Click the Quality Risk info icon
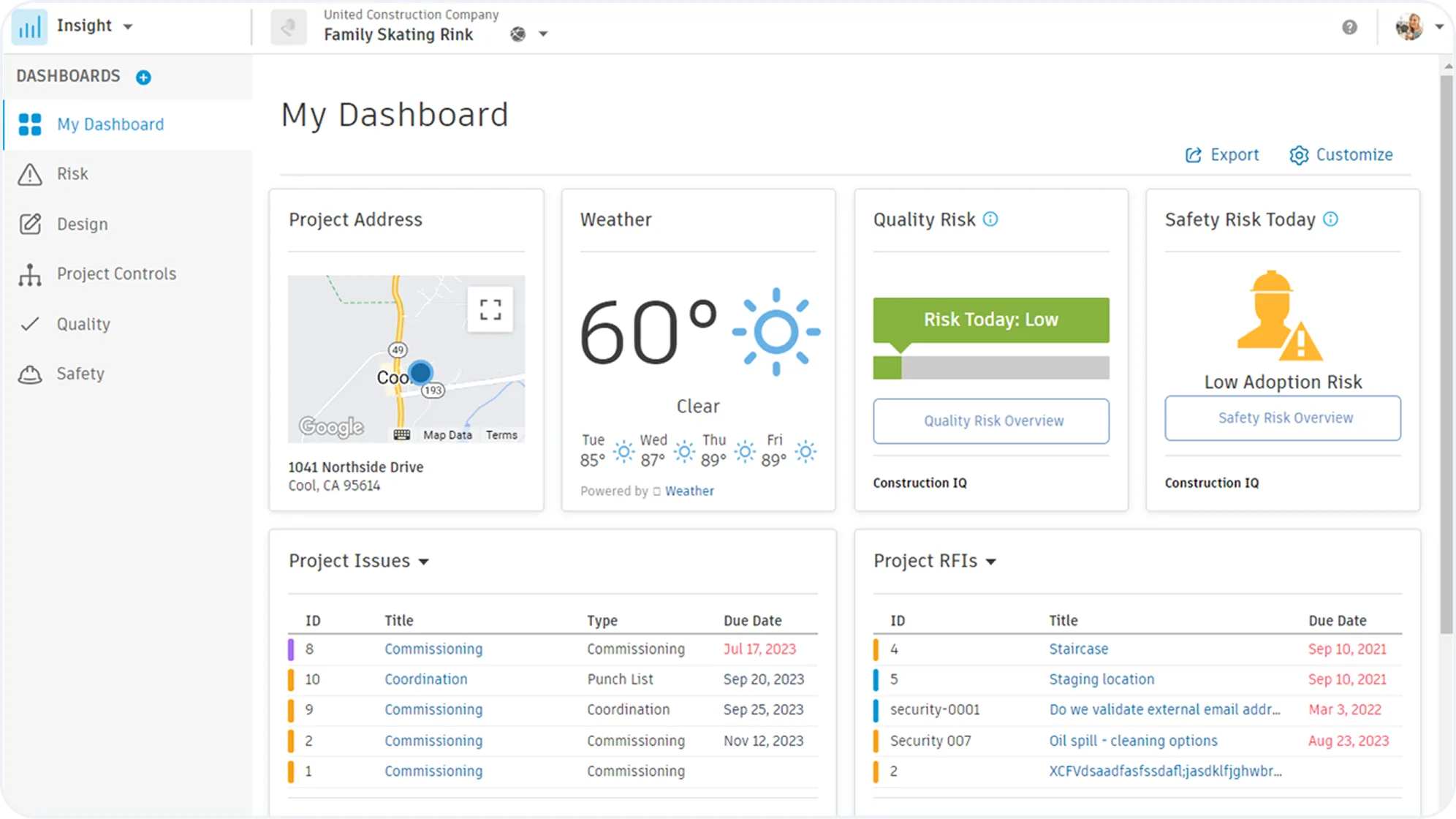Image resolution: width=1456 pixels, height=819 pixels. click(990, 219)
